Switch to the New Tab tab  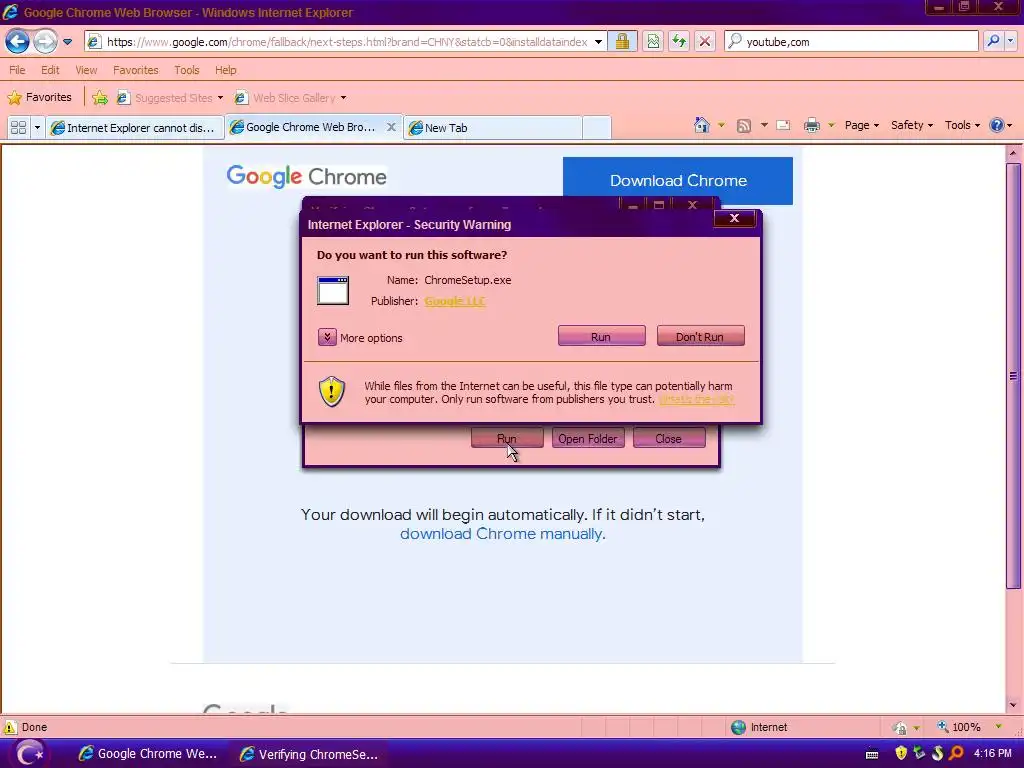(x=493, y=127)
